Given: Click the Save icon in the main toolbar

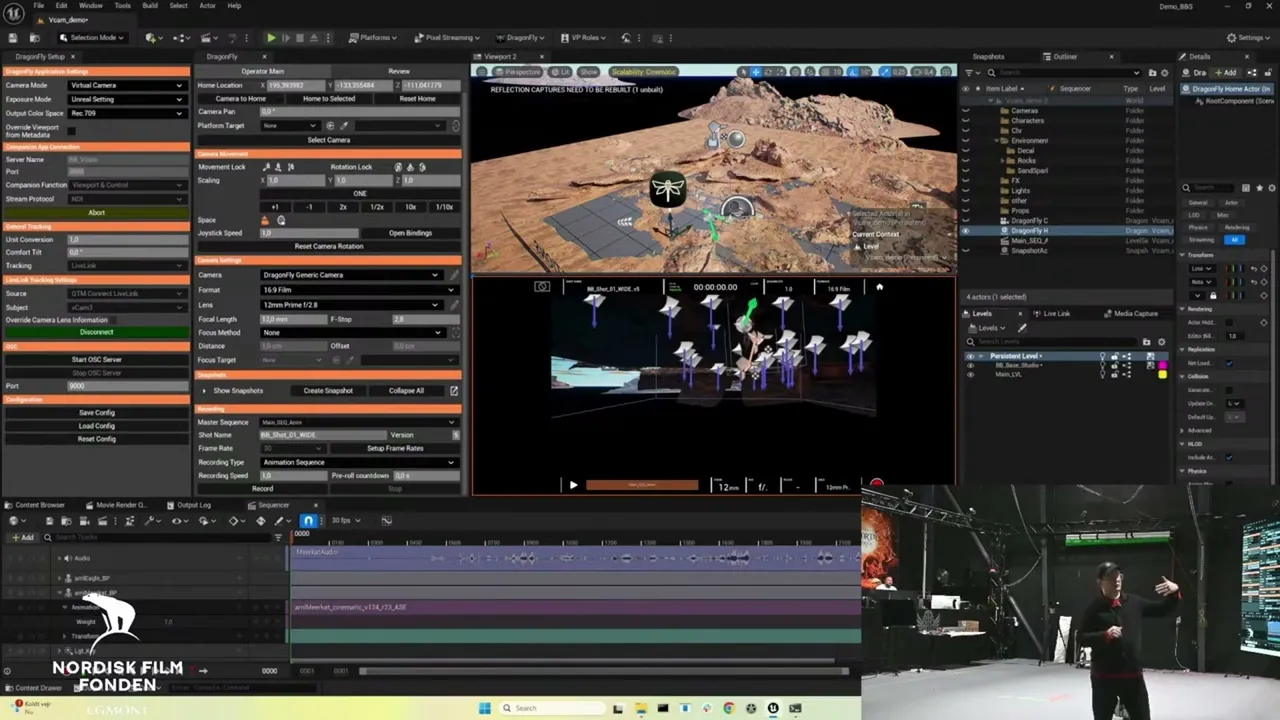Looking at the screenshot, I should 13,38.
